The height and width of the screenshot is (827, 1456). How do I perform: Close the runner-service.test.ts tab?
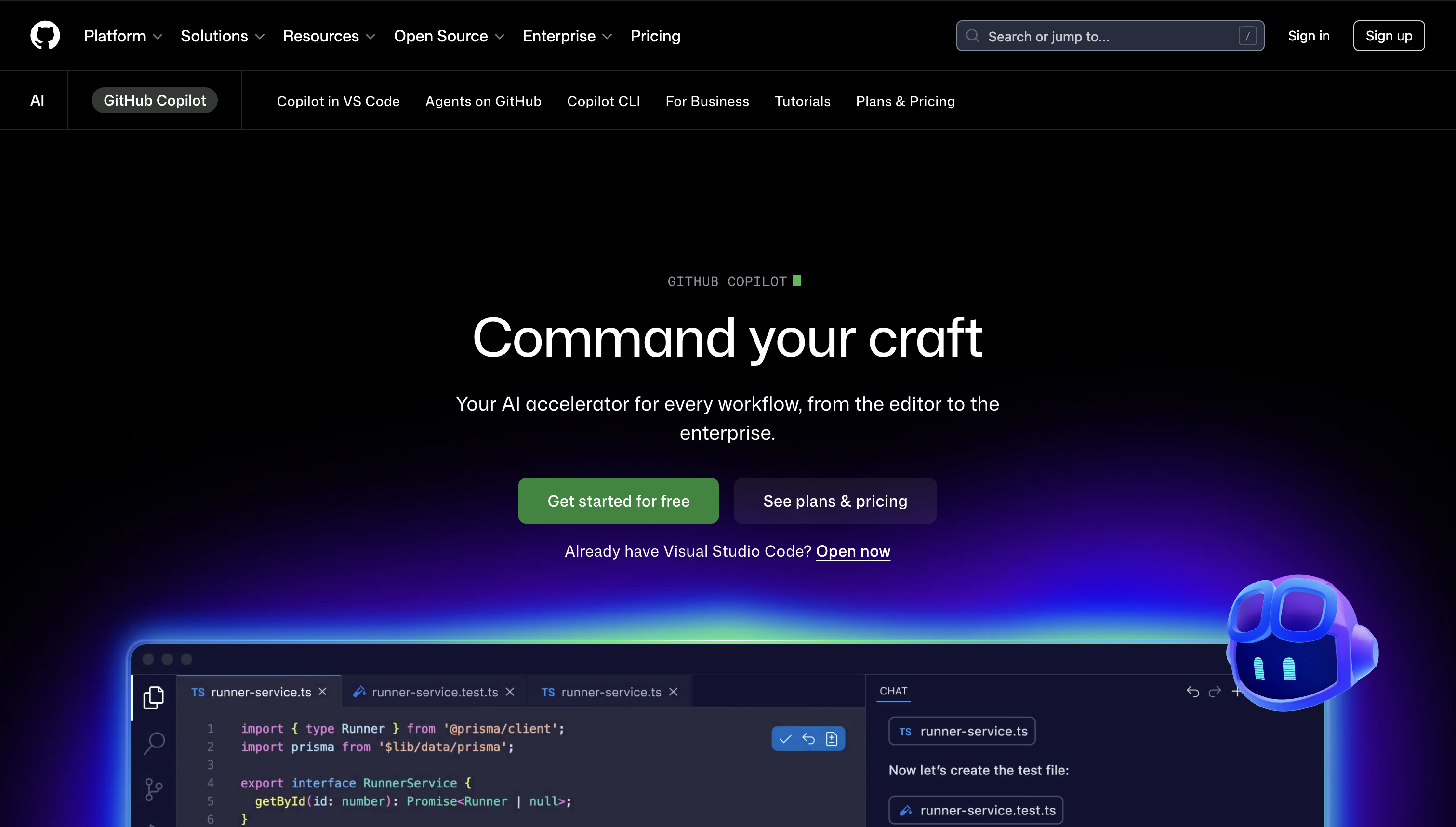coord(510,692)
